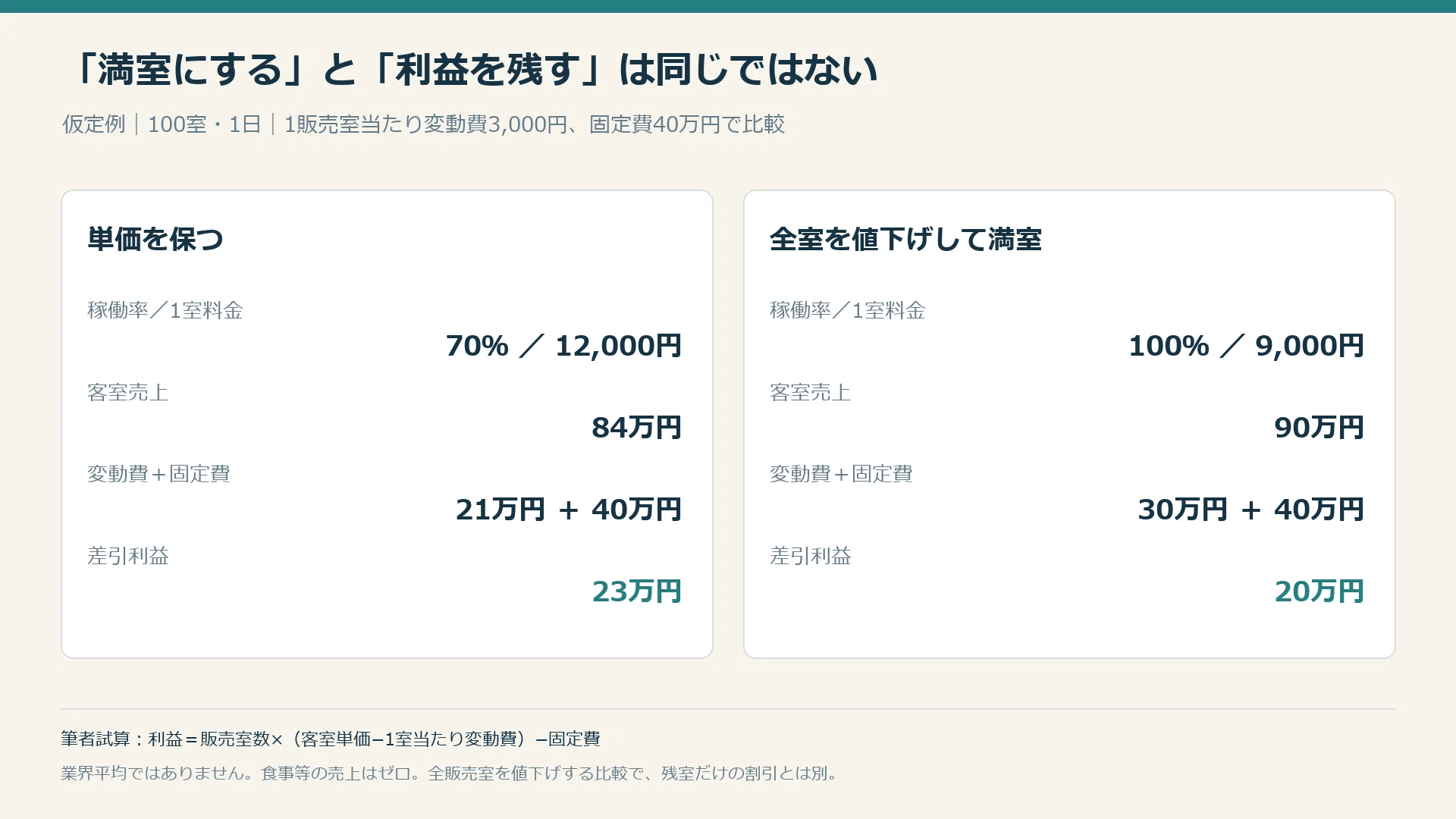The image size is (1456, 819).
Task: Click 変動費＋固定費 label in 単価を保つ card
Action: pos(158,474)
